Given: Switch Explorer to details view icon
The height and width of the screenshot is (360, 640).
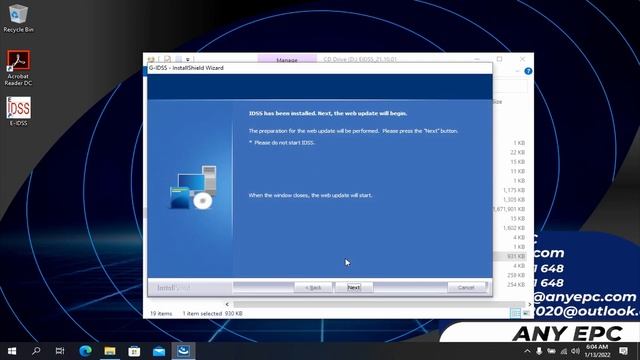Looking at the screenshot, I should click(515, 313).
